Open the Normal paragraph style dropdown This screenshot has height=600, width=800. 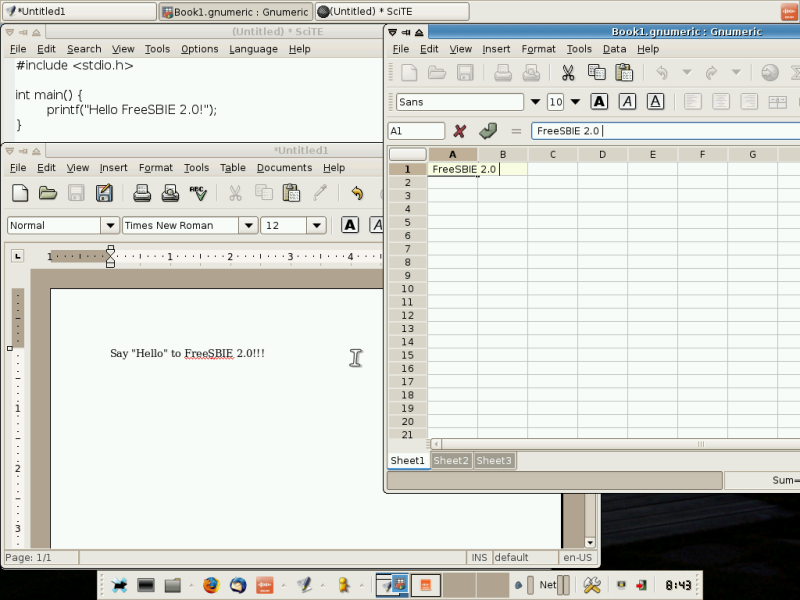[108, 226]
